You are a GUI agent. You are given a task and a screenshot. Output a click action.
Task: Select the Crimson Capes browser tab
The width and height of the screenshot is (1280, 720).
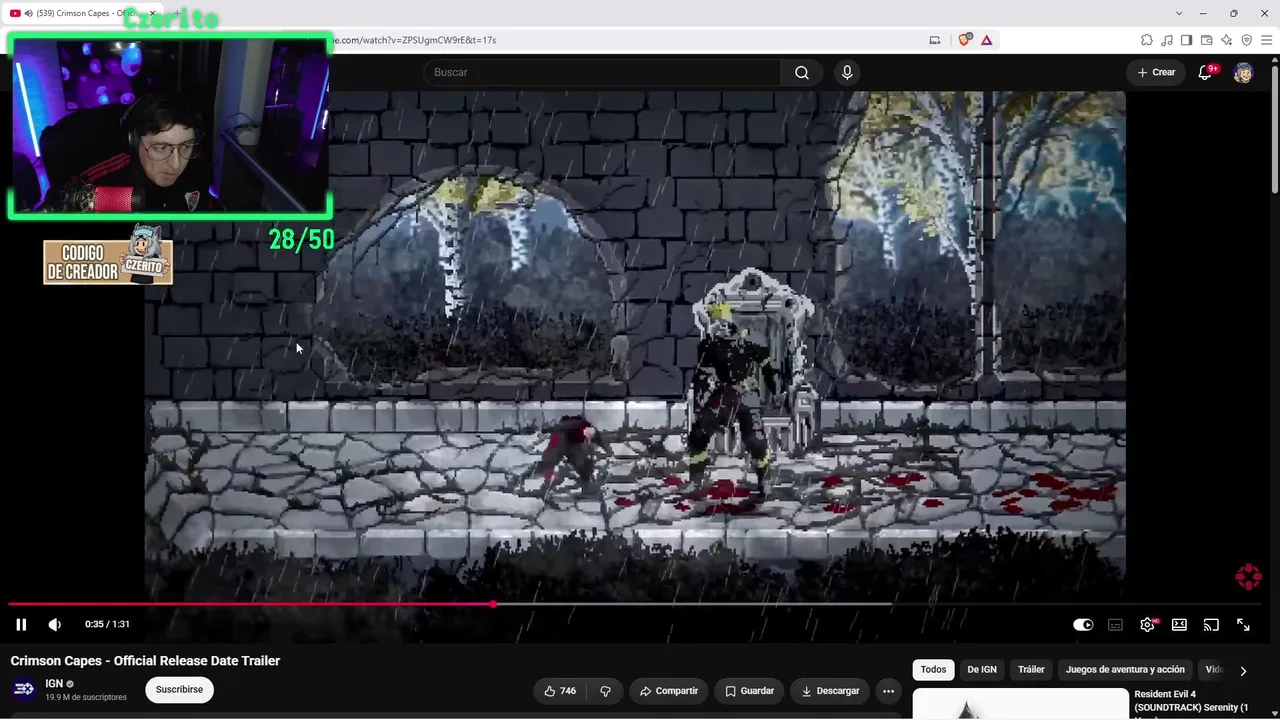85,13
